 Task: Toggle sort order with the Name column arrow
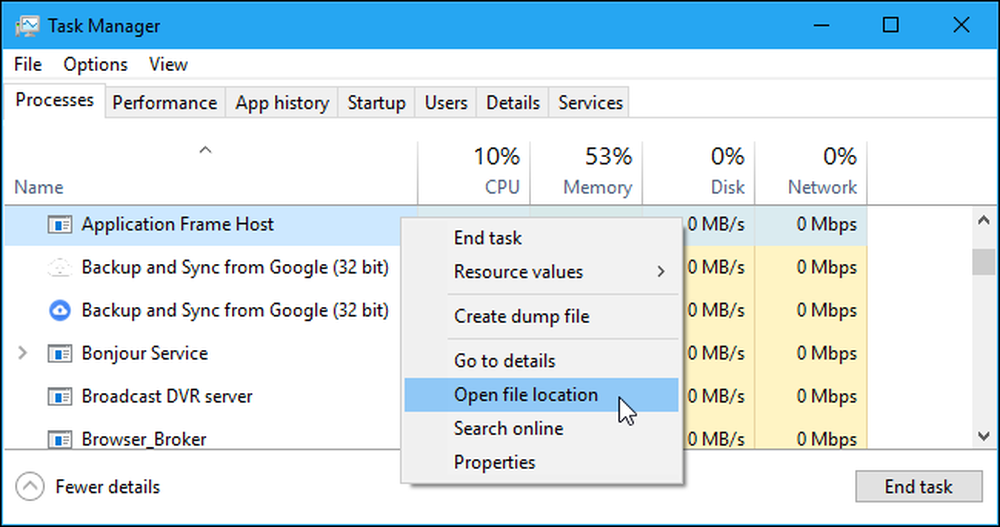pyautogui.click(x=205, y=151)
